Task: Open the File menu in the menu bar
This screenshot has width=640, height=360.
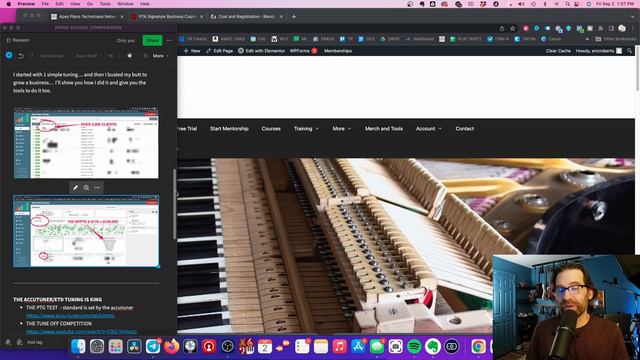Action: (45, 4)
